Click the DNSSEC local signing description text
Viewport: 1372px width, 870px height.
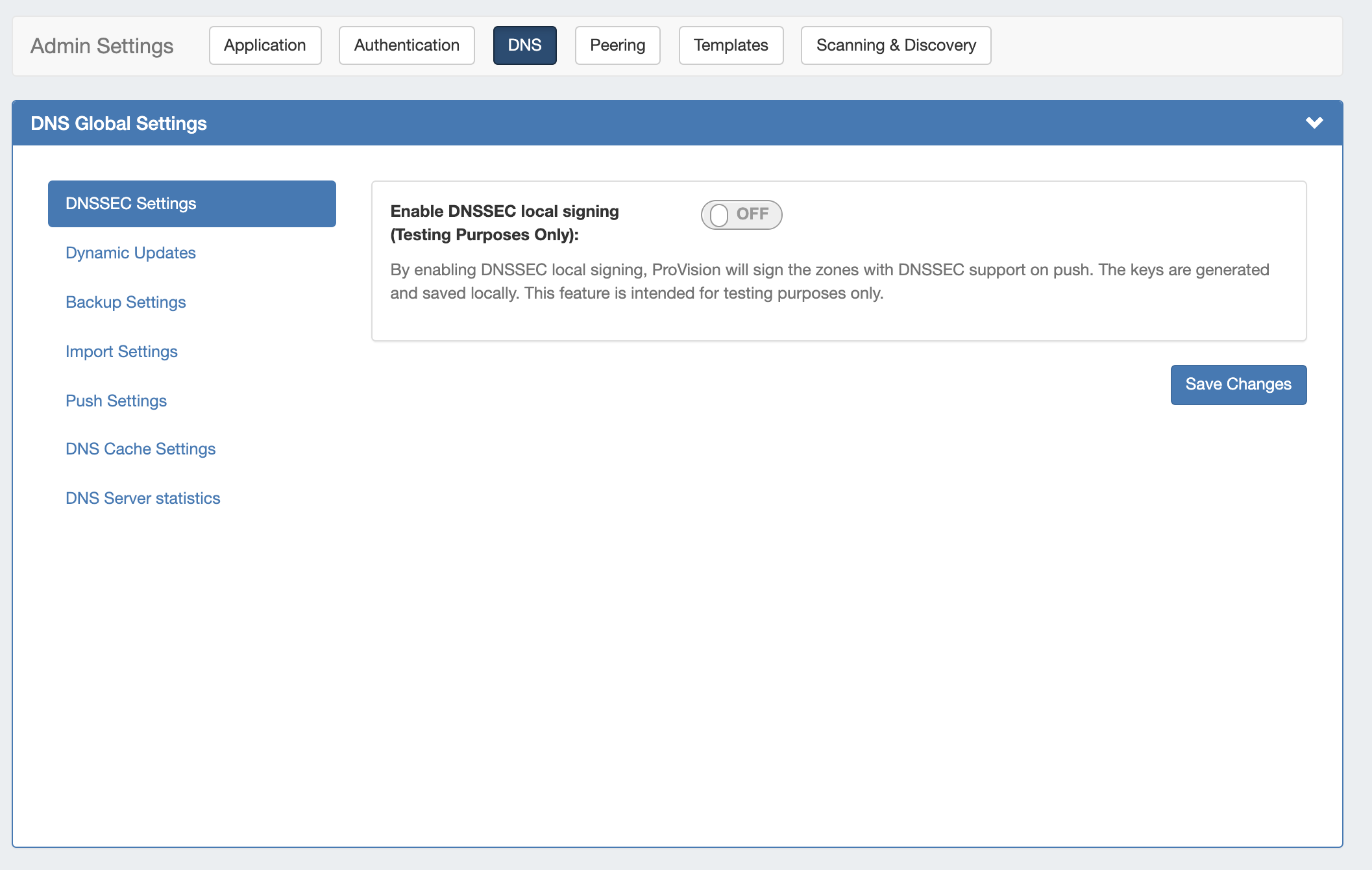click(829, 281)
